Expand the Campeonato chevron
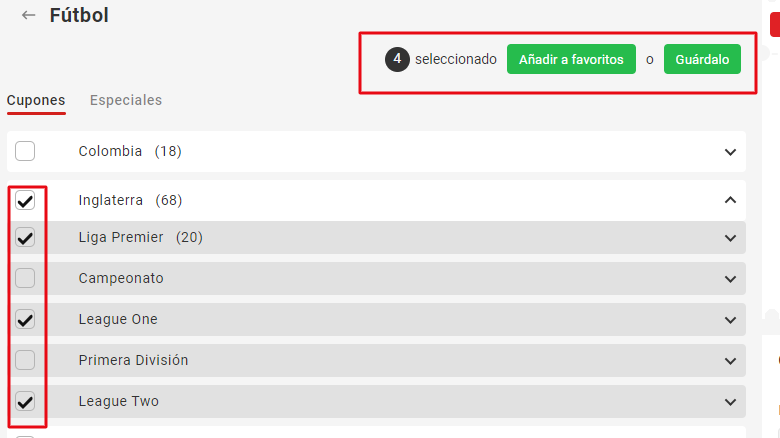 [730, 278]
